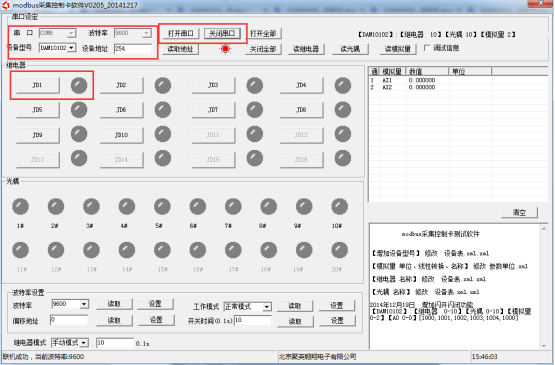Toggle relay JD6 button
Image resolution: width=555 pixels, height=365 pixels.
pos(121,110)
